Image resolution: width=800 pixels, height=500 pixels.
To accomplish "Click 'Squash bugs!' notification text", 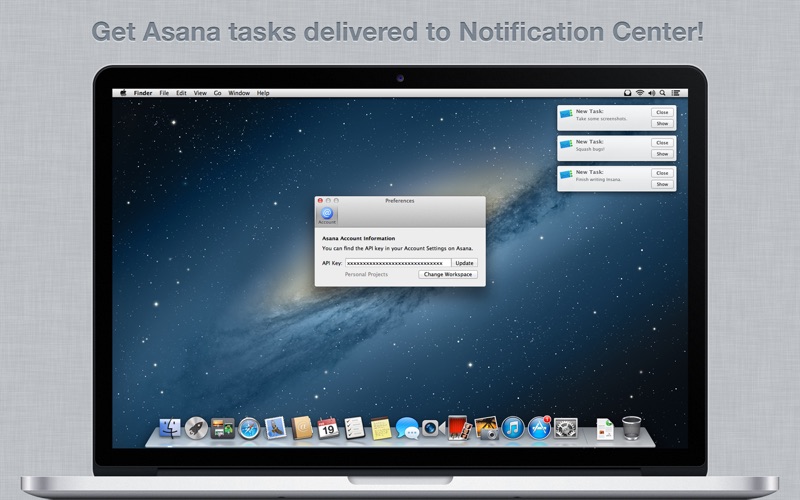I will pos(590,149).
